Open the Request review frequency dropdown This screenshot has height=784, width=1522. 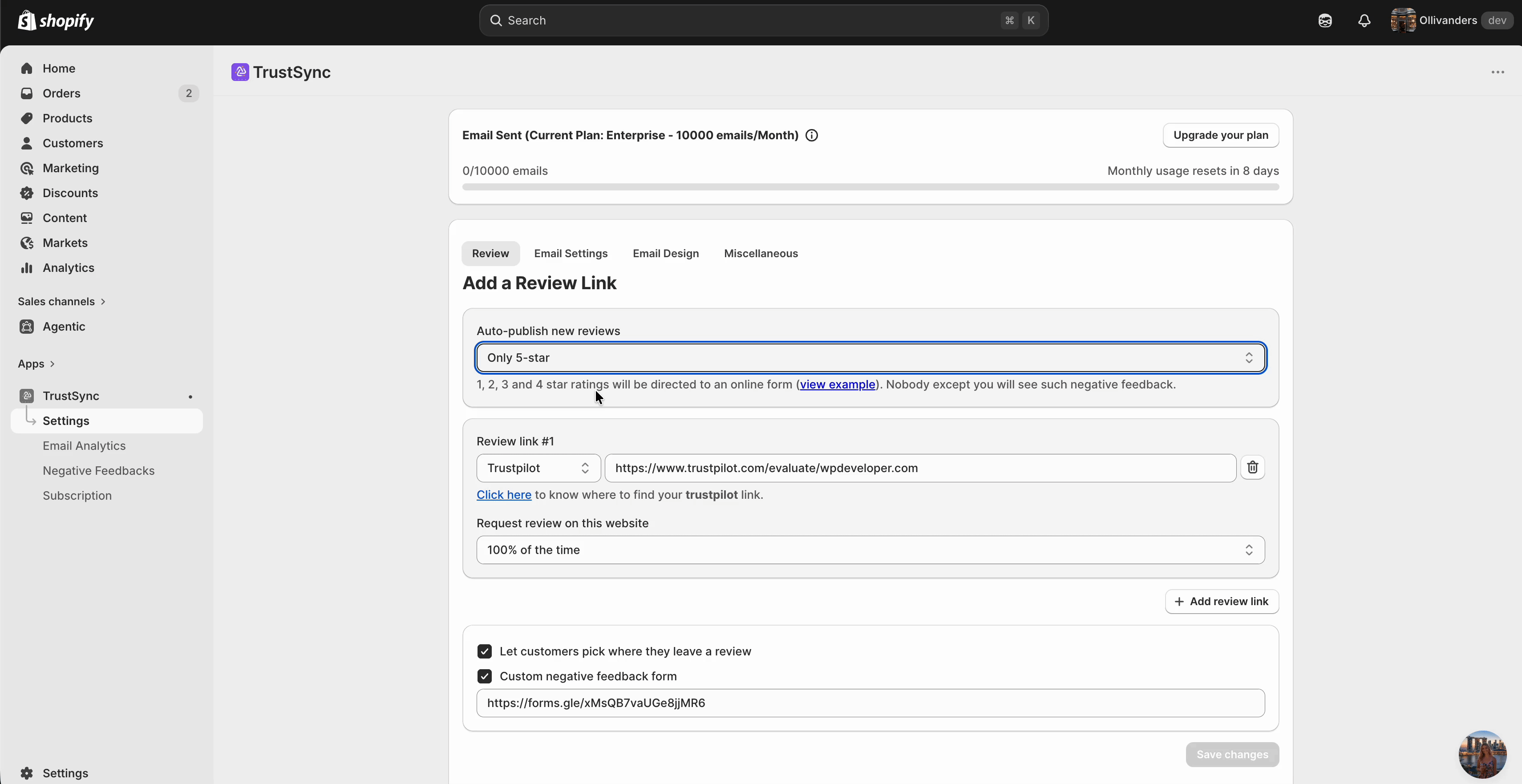tap(870, 550)
